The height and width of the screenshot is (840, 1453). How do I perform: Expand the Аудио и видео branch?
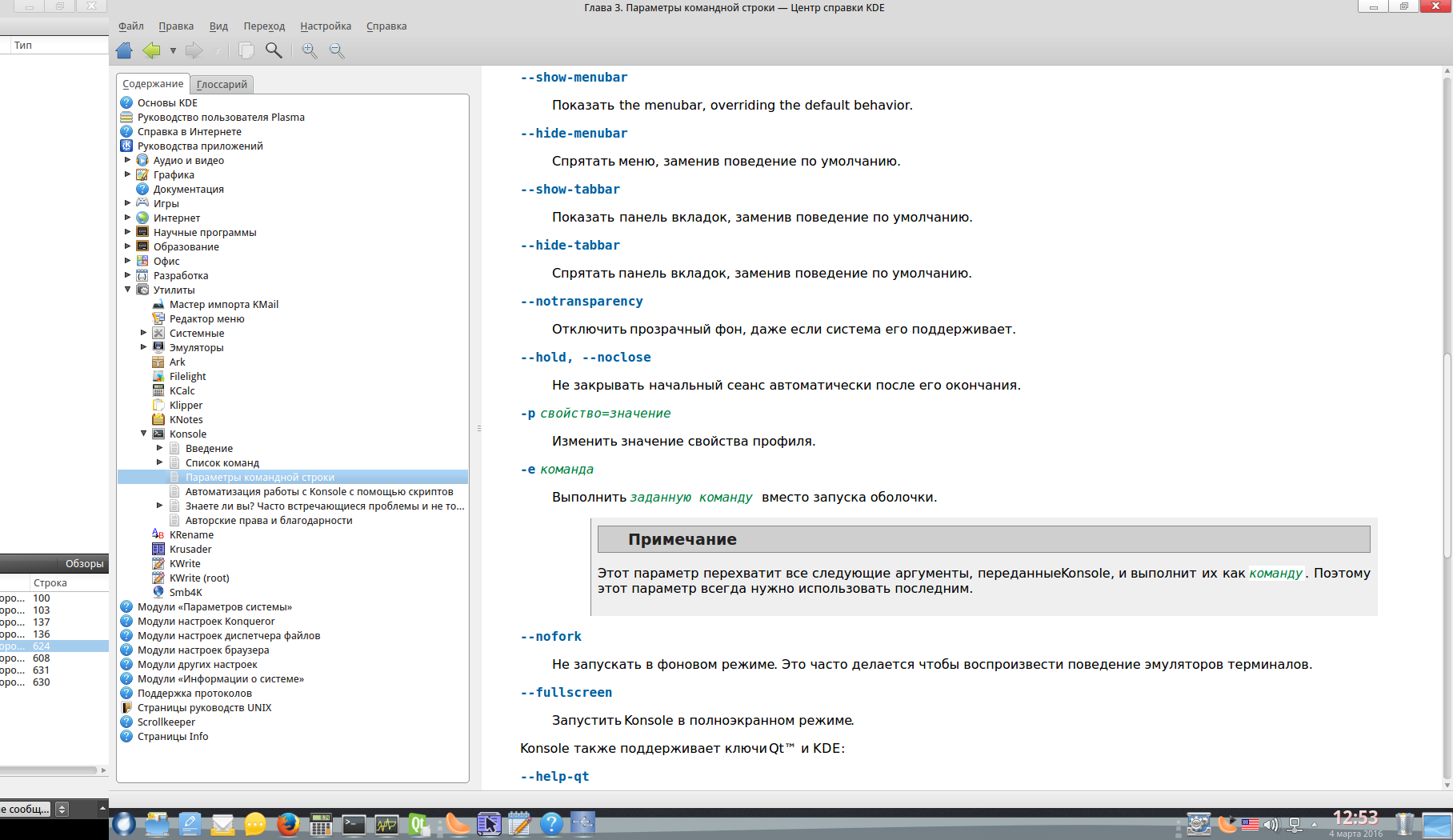[127, 160]
